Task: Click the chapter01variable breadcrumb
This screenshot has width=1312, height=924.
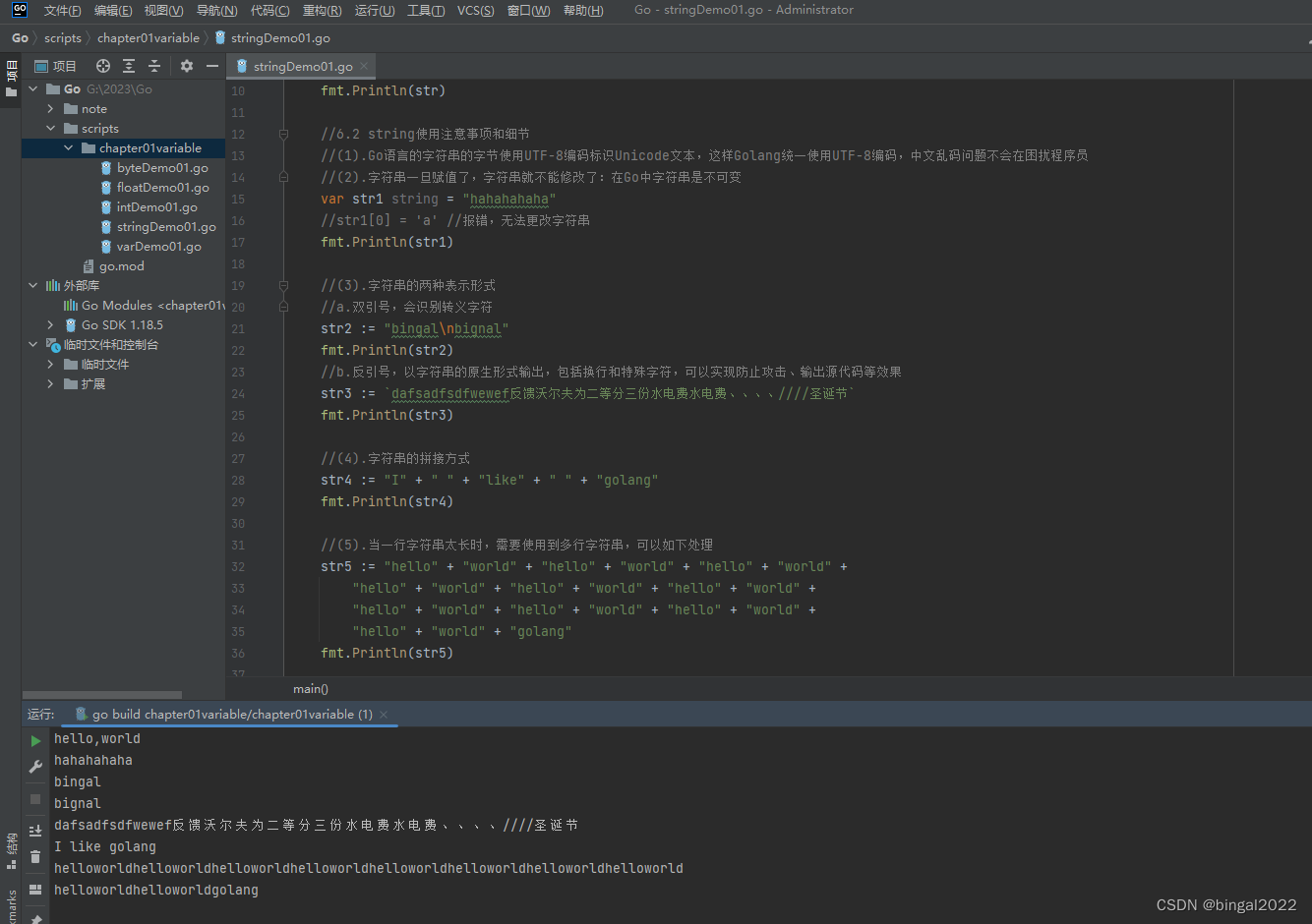Action: coord(149,38)
